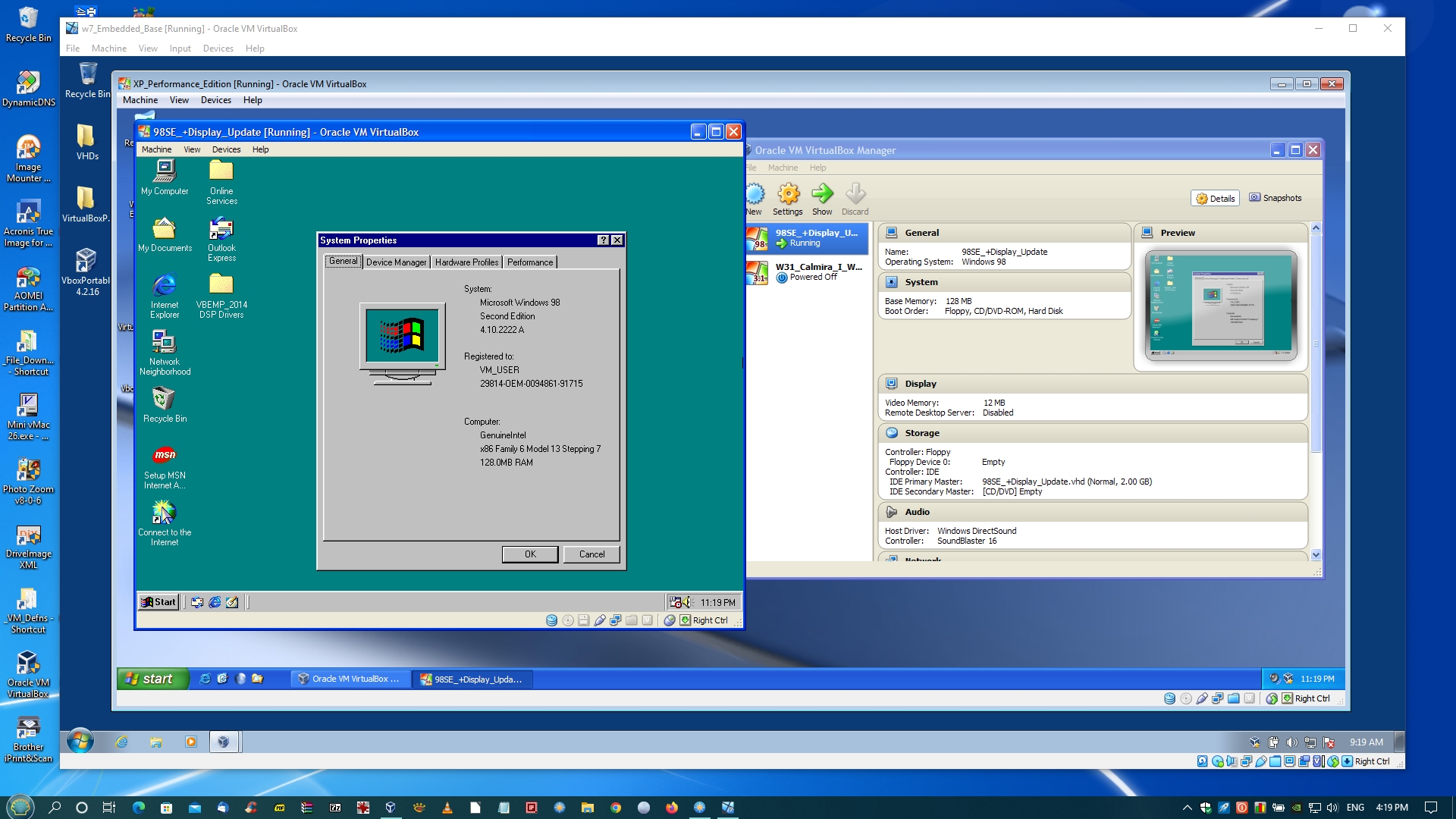Image resolution: width=1456 pixels, height=819 pixels.
Task: Click Oracle VM VirtualBox XP taskbar button
Action: [x=350, y=679]
